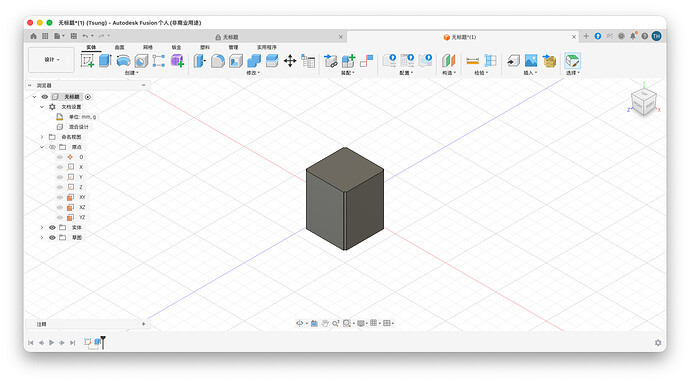690x382 pixels.
Task: Select the extrude feature in timeline
Action: pyautogui.click(x=97, y=342)
